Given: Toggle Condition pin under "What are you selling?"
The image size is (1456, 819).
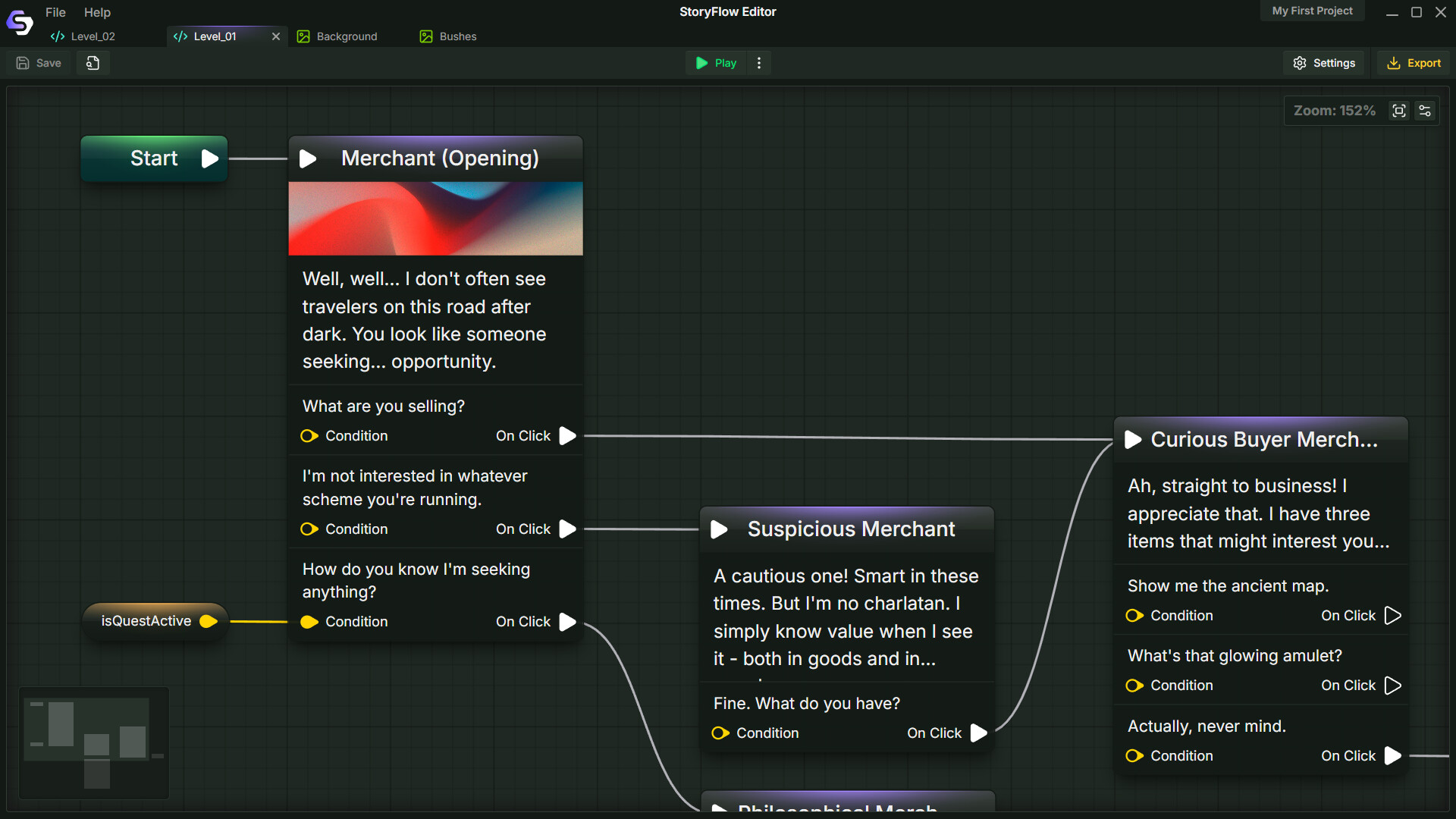Looking at the screenshot, I should tap(309, 436).
